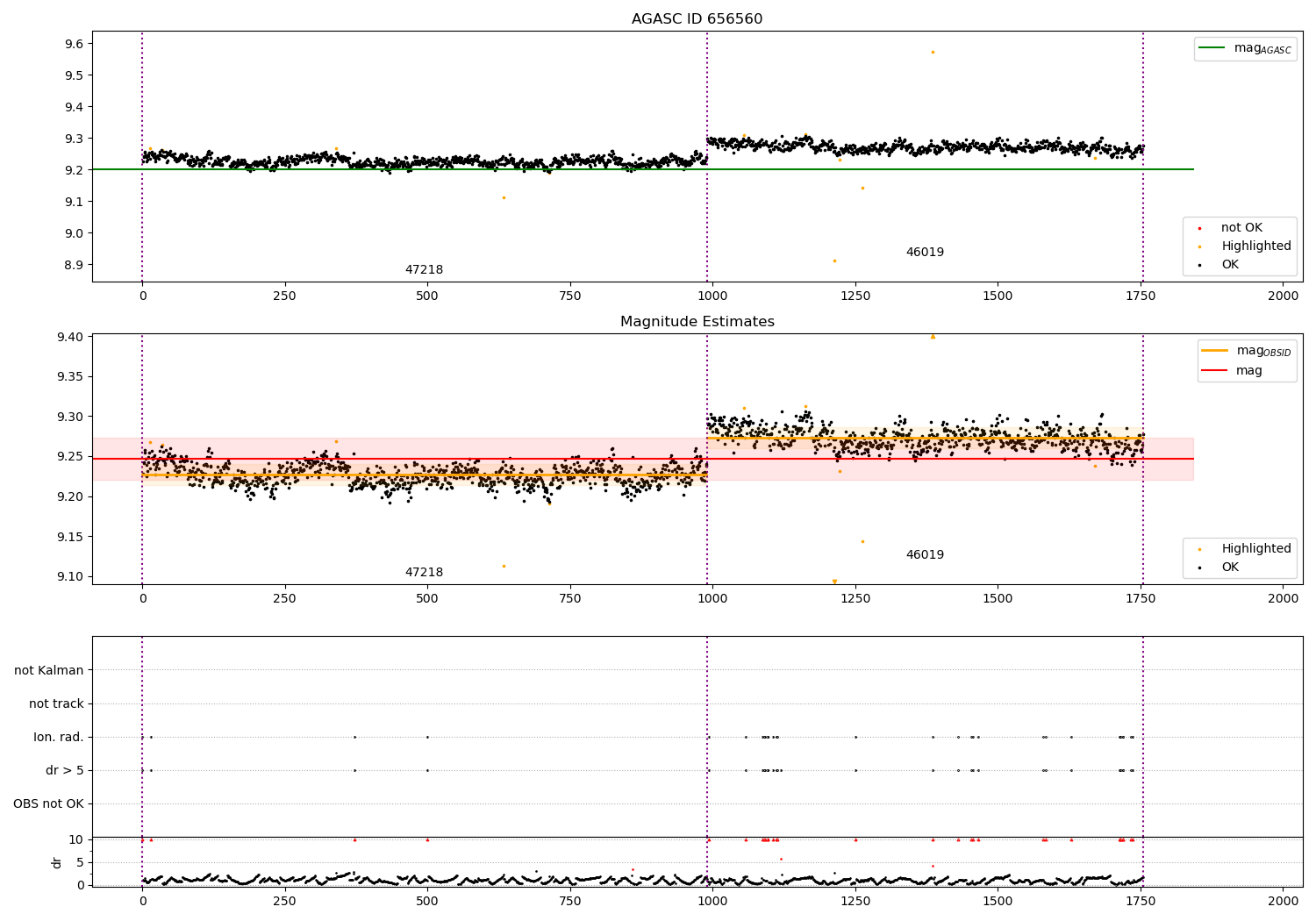
Task: Click the "OBS not OK" row label
Action: click(x=49, y=804)
